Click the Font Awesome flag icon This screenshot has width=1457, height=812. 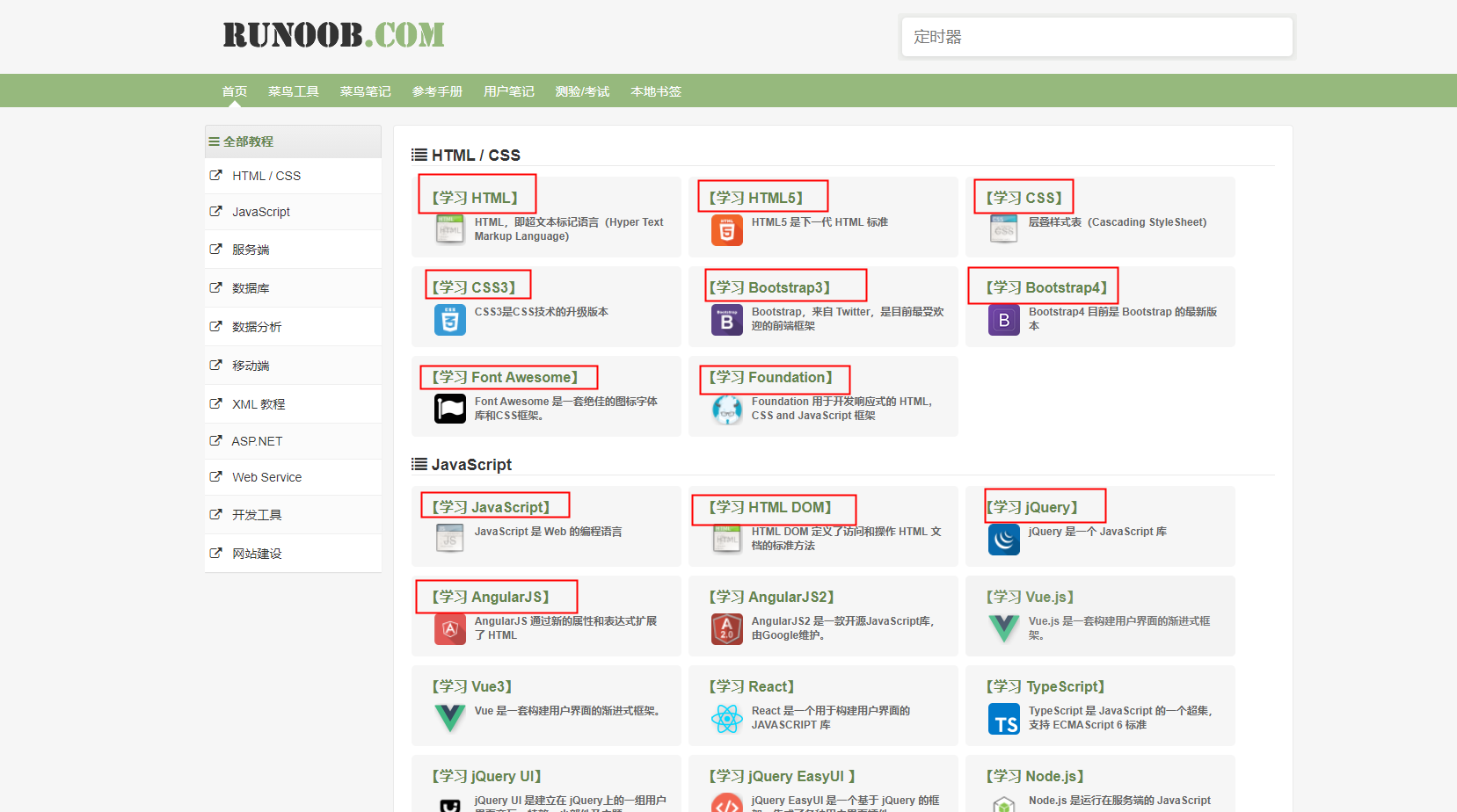pyautogui.click(x=449, y=410)
